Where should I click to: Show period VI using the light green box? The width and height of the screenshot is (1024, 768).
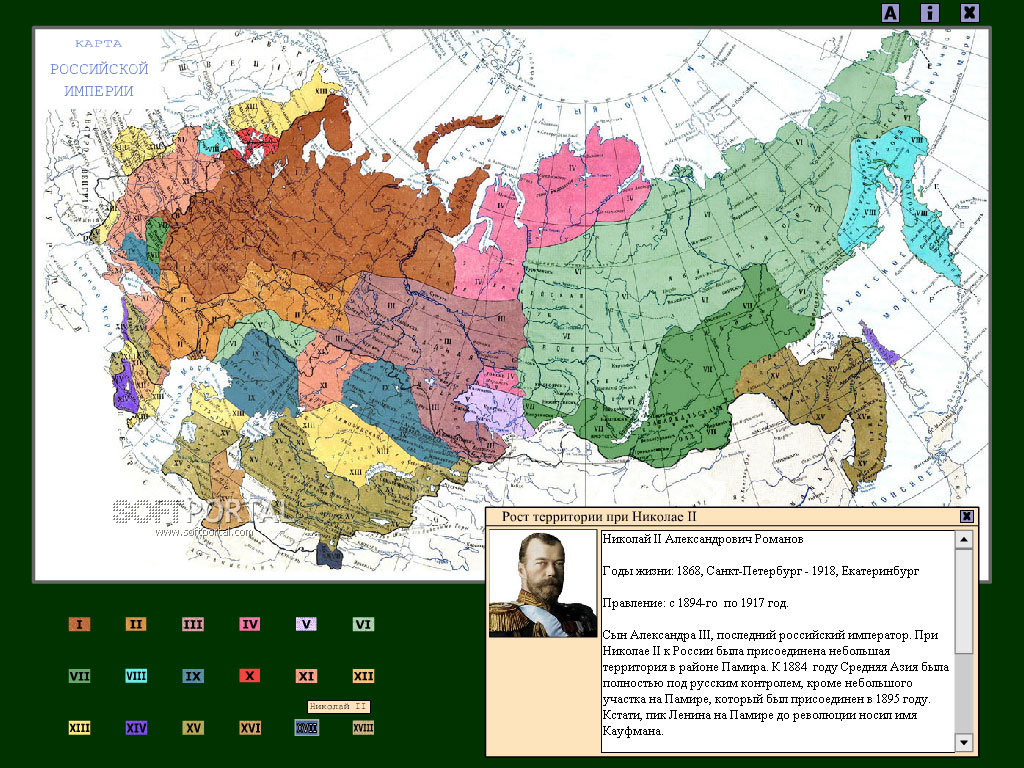tap(364, 624)
